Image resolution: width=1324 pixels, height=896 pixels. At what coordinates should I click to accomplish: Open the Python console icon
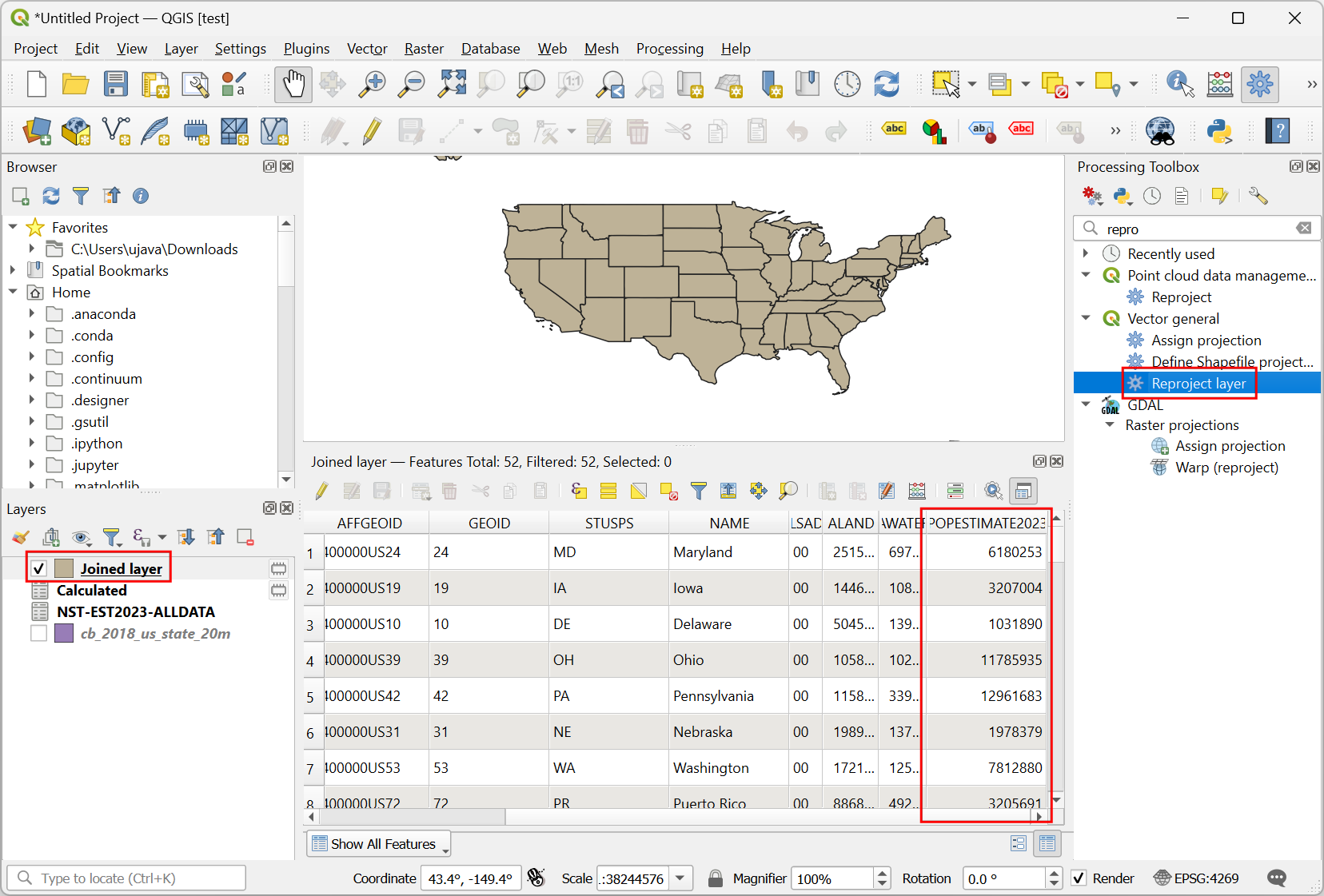point(1219,131)
